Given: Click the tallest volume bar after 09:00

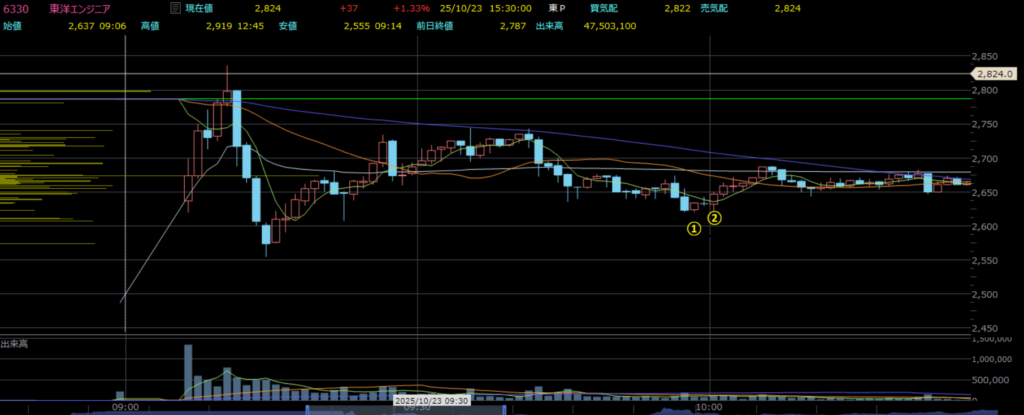Looking at the screenshot, I should (188, 372).
